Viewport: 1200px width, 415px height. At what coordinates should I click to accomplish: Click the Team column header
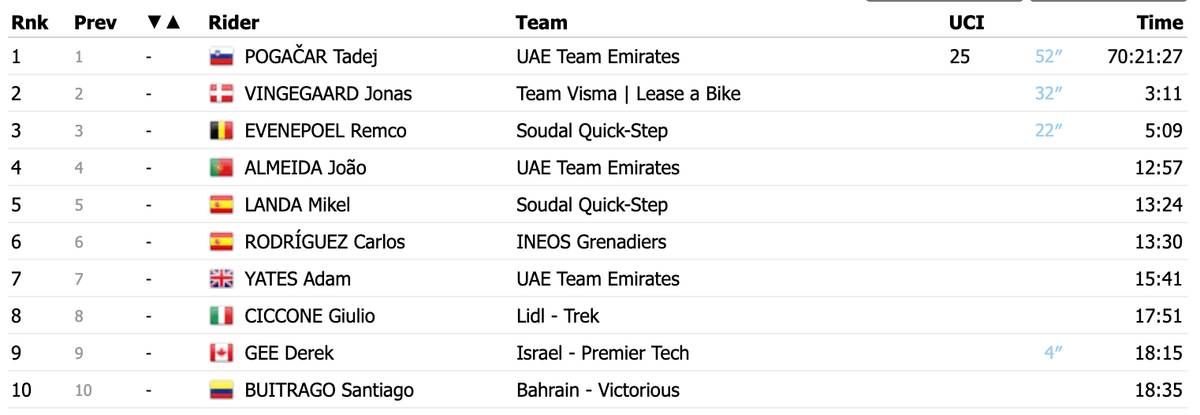pos(541,22)
